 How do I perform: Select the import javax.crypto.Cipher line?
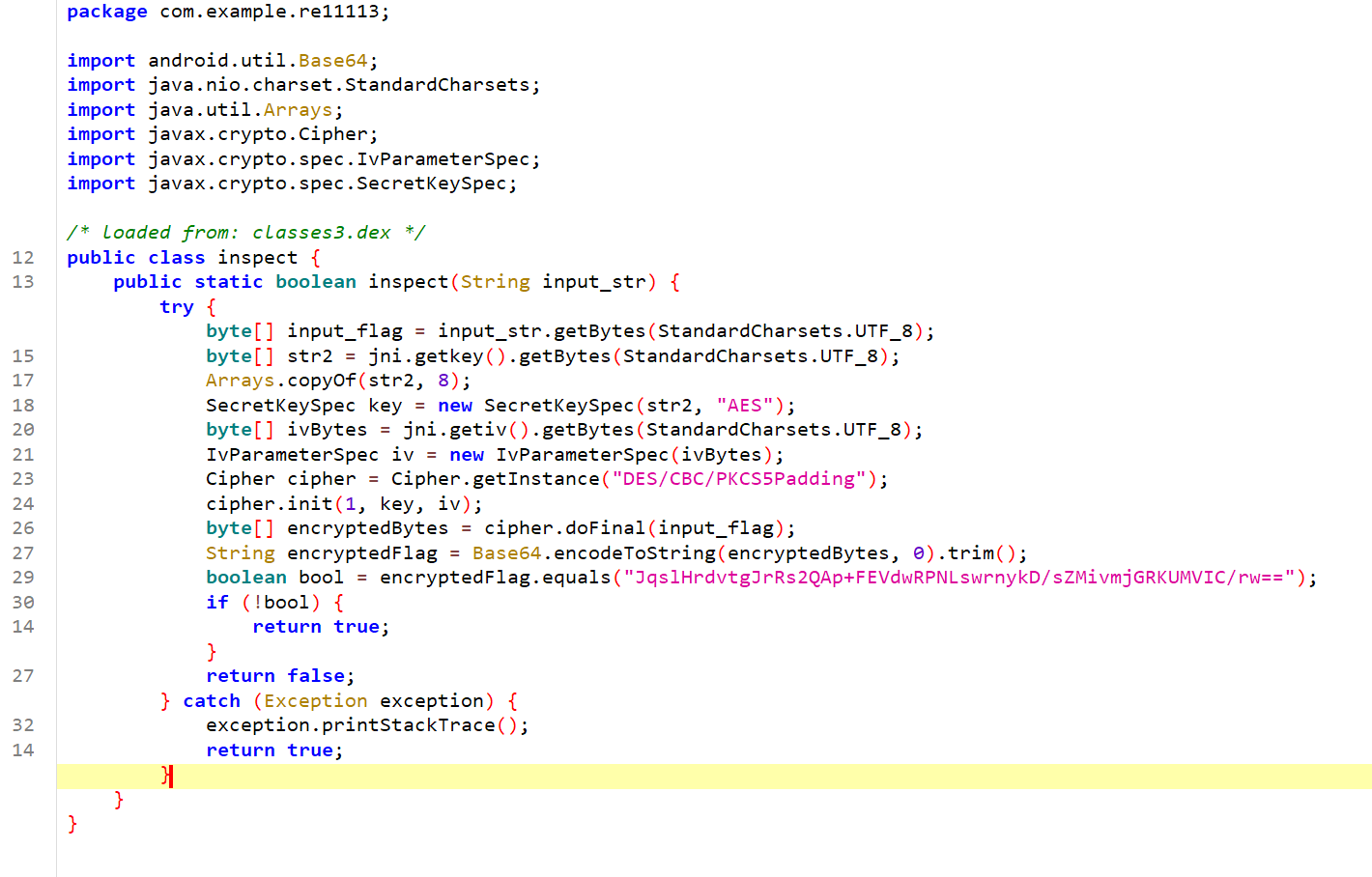pyautogui.click(x=222, y=134)
